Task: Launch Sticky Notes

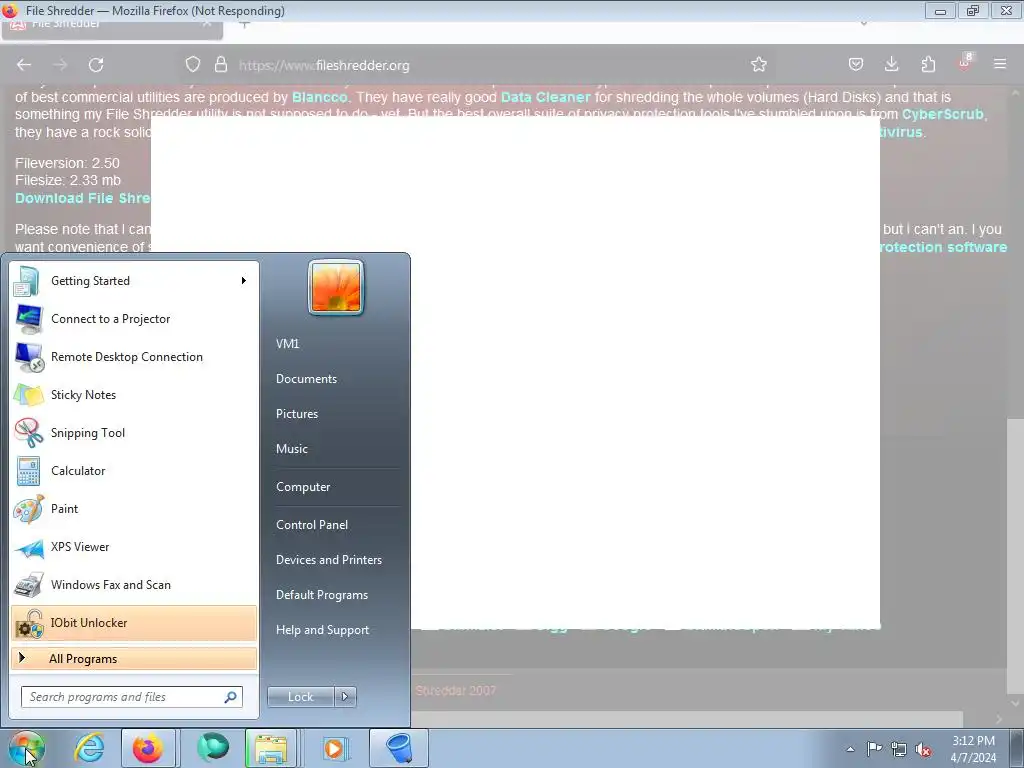Action: click(134, 394)
